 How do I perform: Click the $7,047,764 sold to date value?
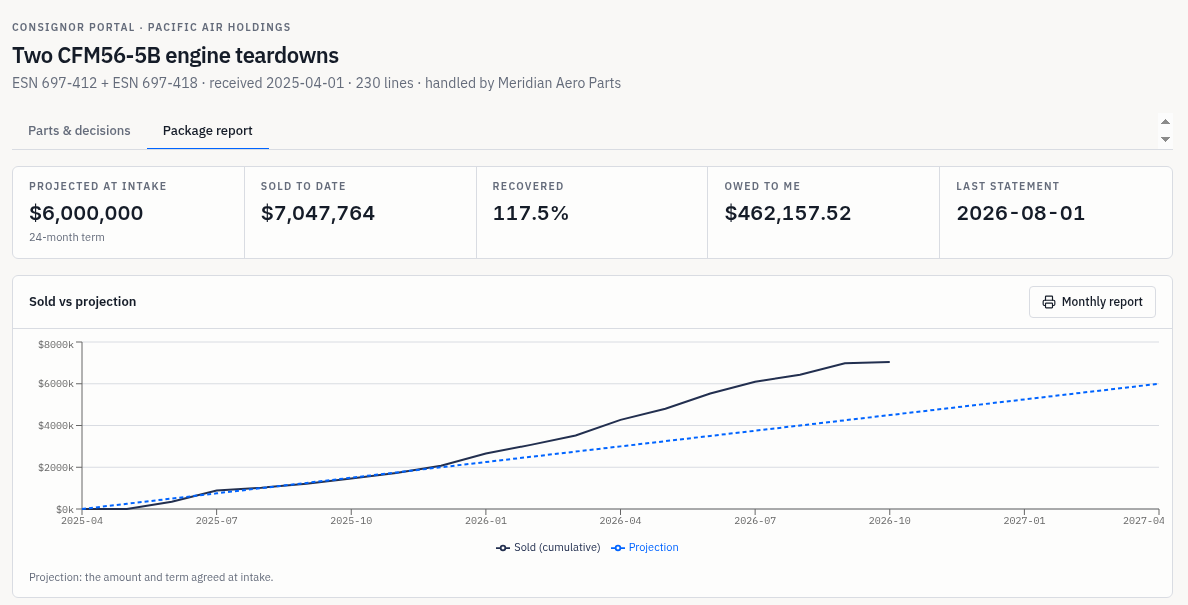pyautogui.click(x=318, y=213)
